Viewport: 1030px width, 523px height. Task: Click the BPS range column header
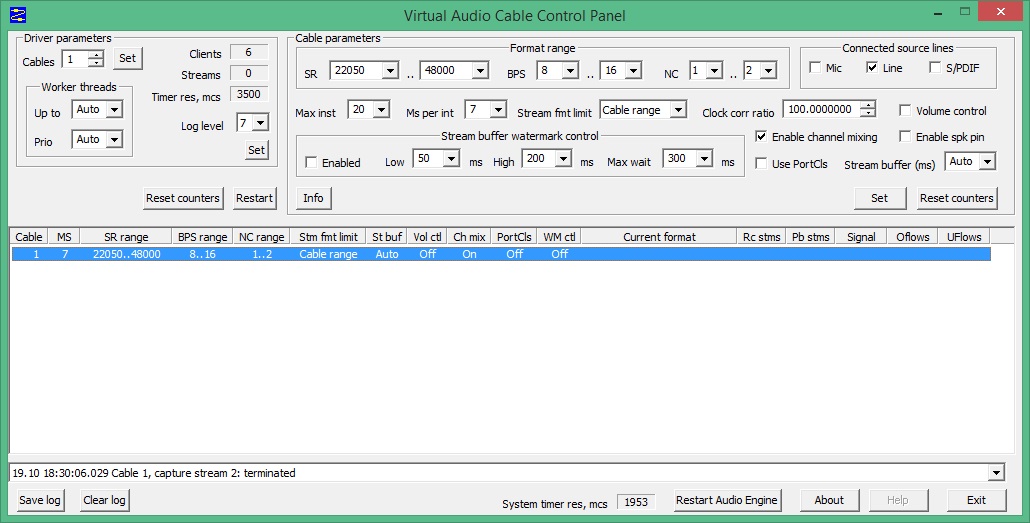(202, 237)
